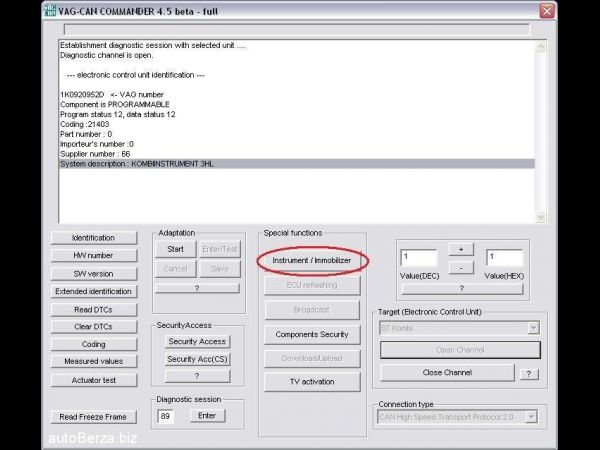
Task: Click the Security Access button
Action: click(x=197, y=342)
